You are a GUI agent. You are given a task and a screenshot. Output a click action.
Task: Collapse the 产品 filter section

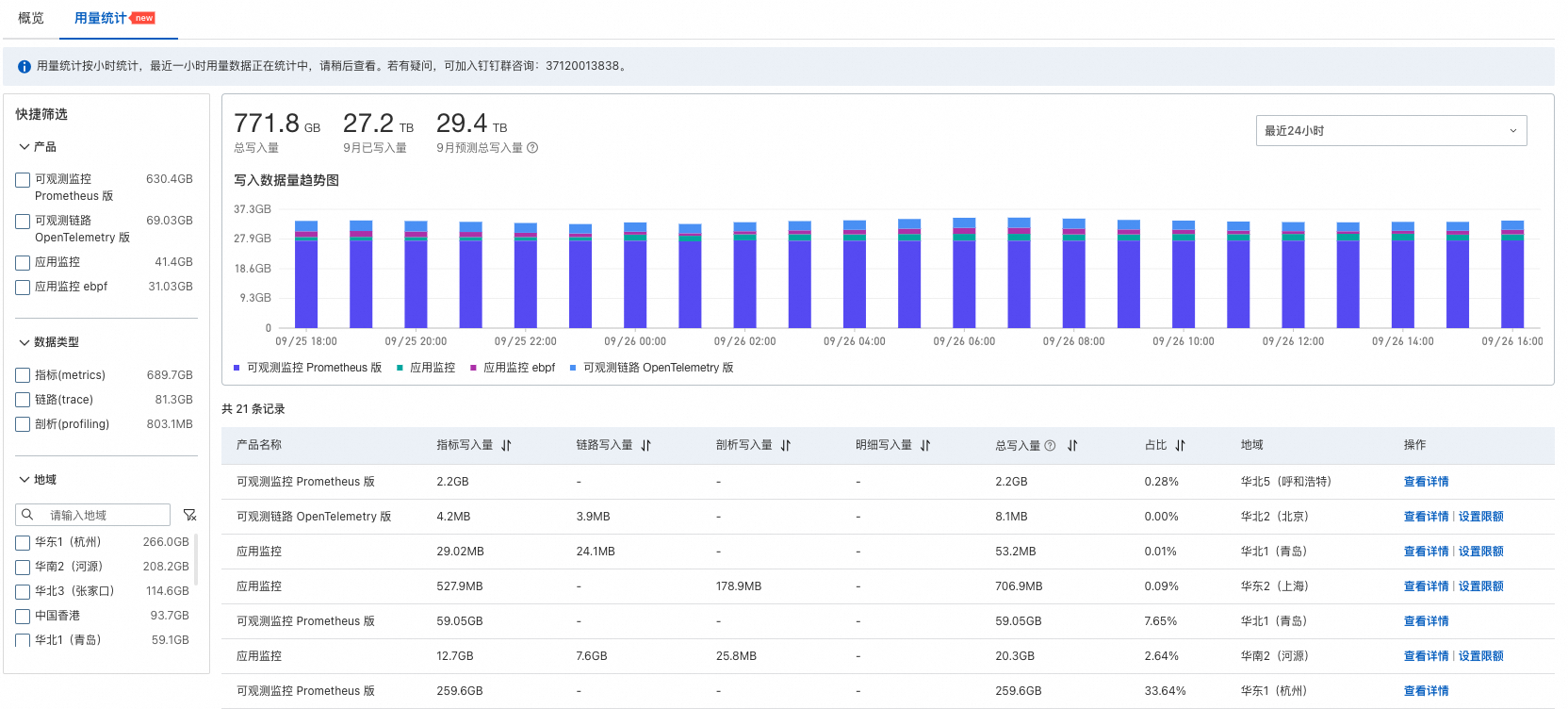coord(24,147)
